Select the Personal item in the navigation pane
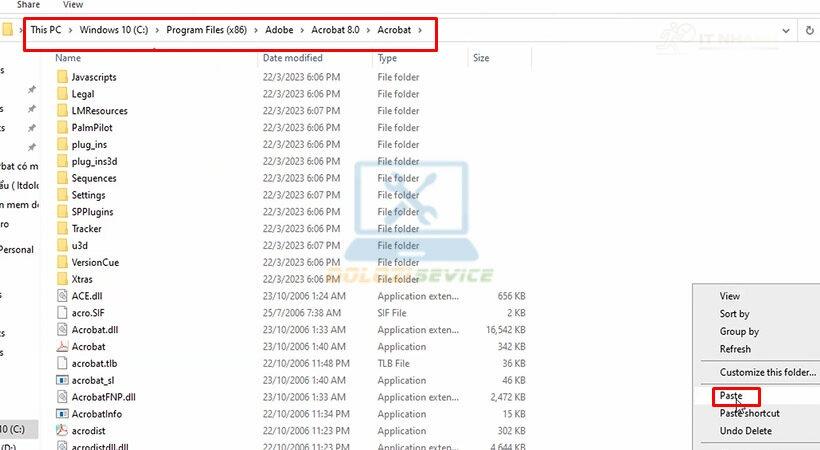This screenshot has height=450, width=820. pos(17,250)
